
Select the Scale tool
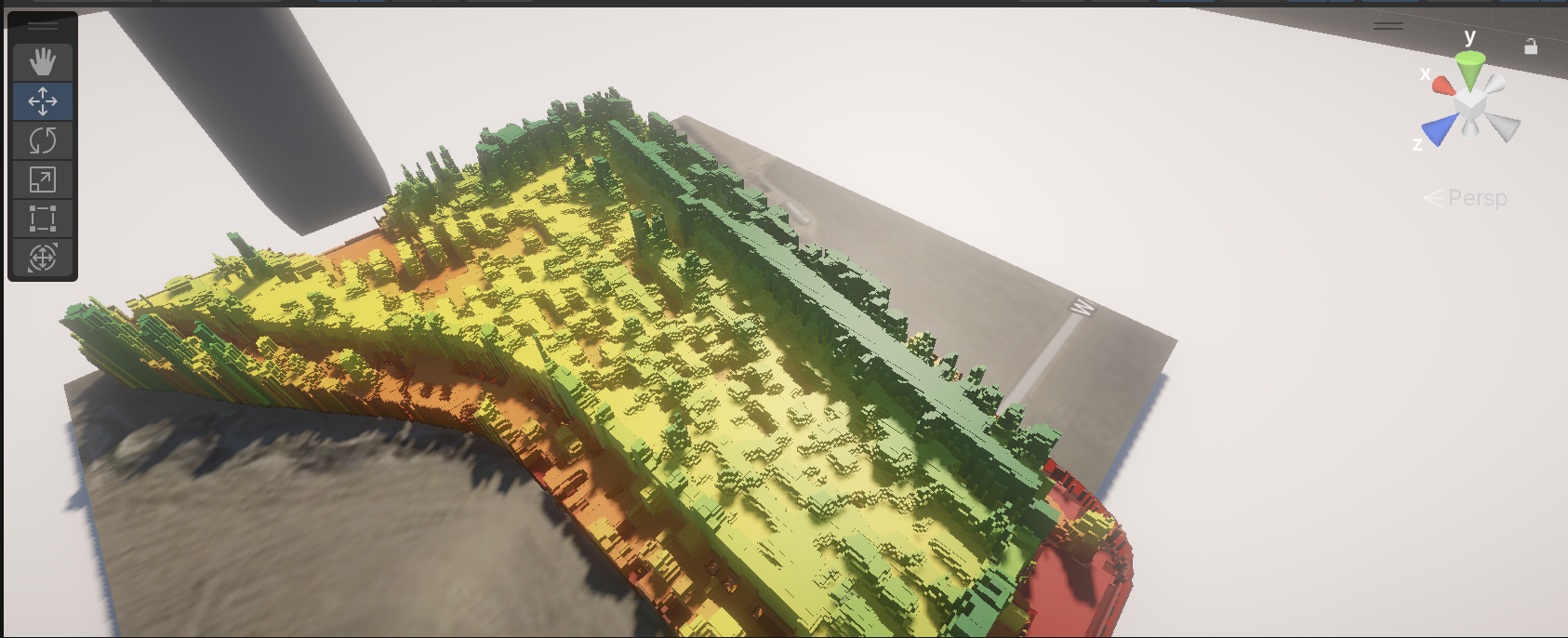click(x=43, y=179)
